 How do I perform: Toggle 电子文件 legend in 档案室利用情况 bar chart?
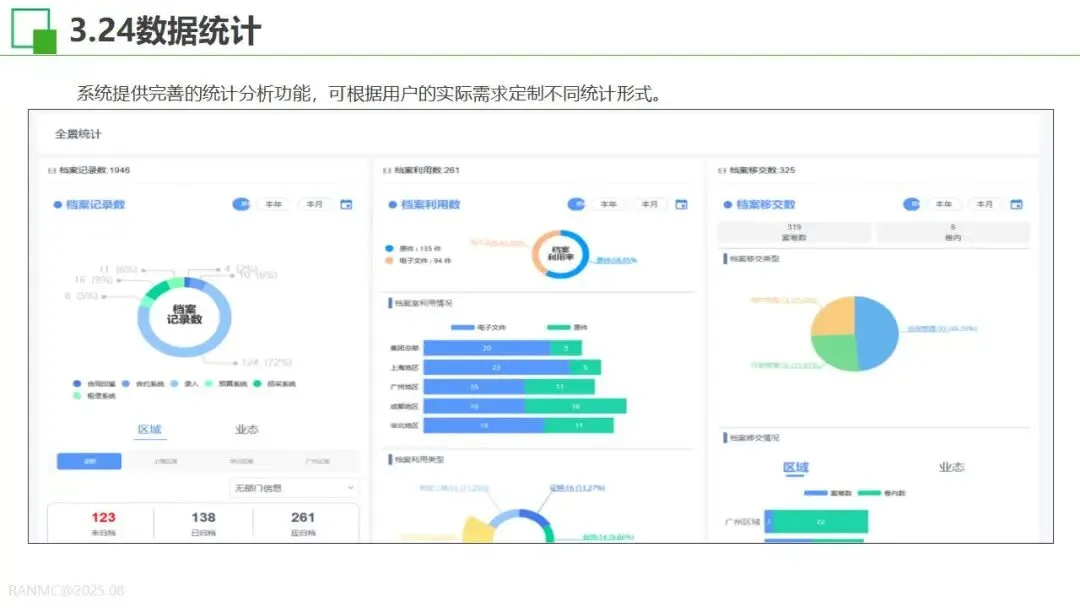(x=478, y=328)
